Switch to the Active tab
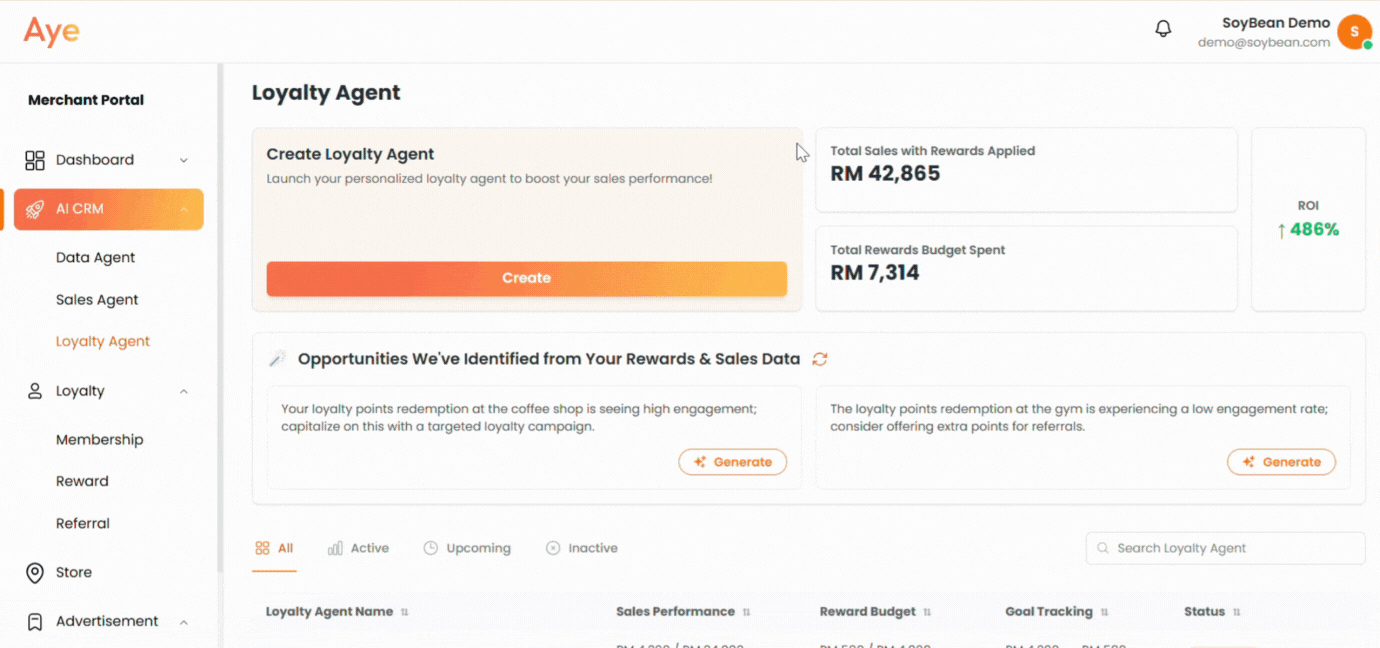 pyautogui.click(x=358, y=548)
